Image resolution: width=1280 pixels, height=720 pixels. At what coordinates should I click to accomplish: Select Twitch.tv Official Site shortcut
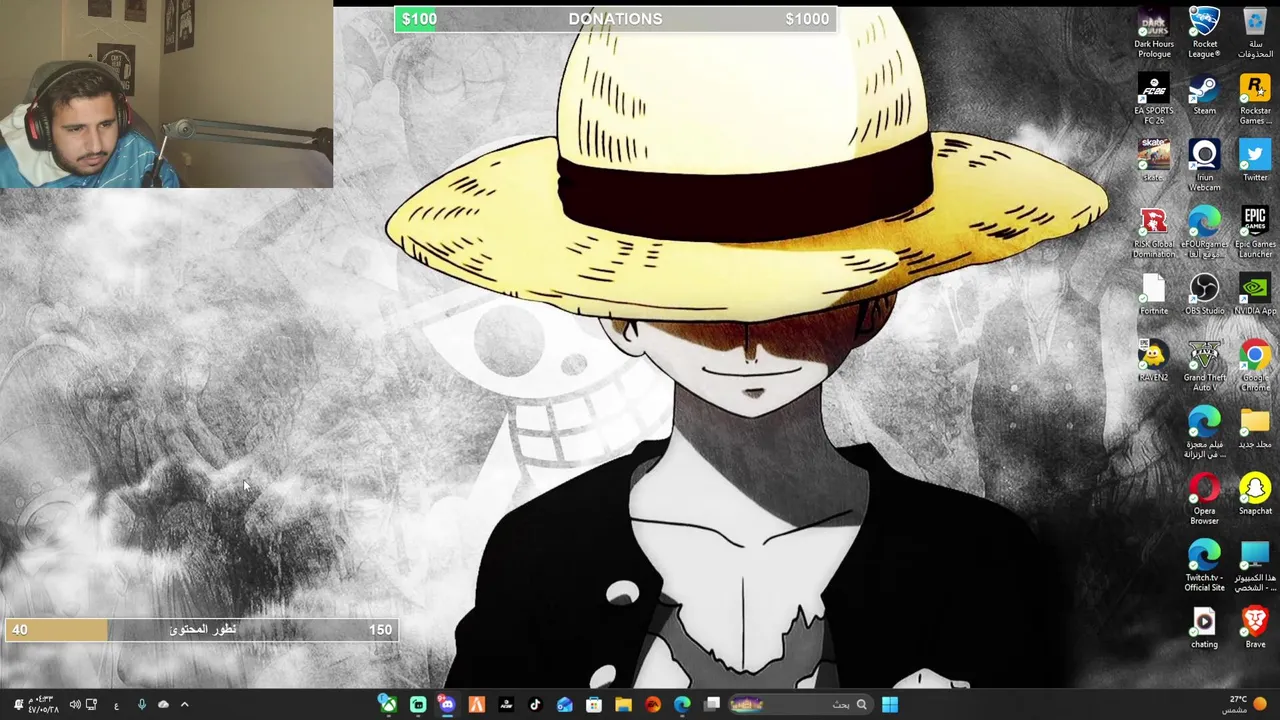point(1204,566)
